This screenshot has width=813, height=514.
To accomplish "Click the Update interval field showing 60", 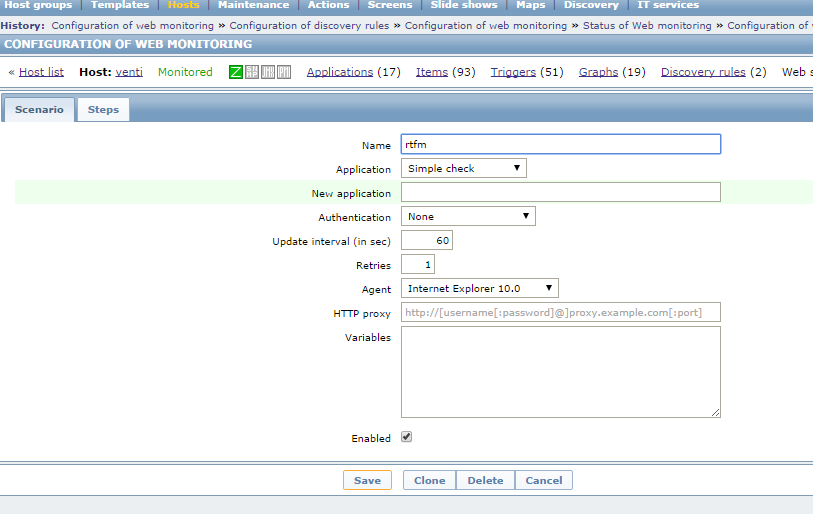I will (x=427, y=240).
